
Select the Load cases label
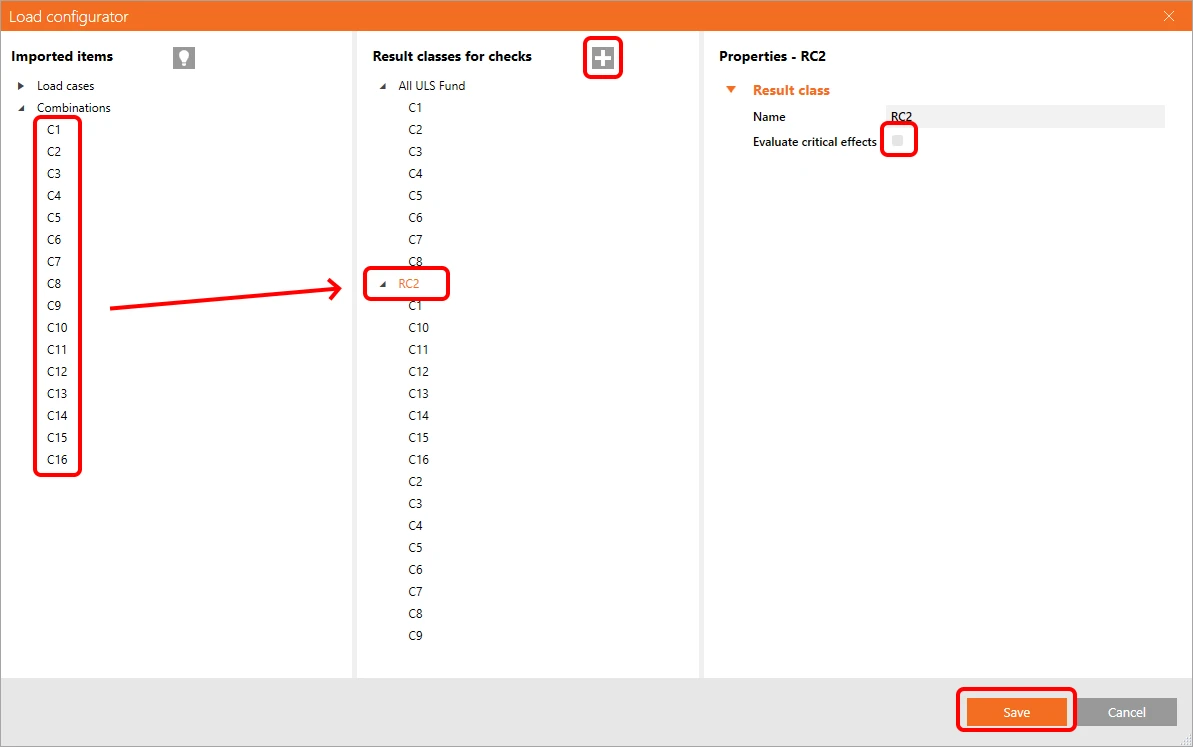(65, 86)
